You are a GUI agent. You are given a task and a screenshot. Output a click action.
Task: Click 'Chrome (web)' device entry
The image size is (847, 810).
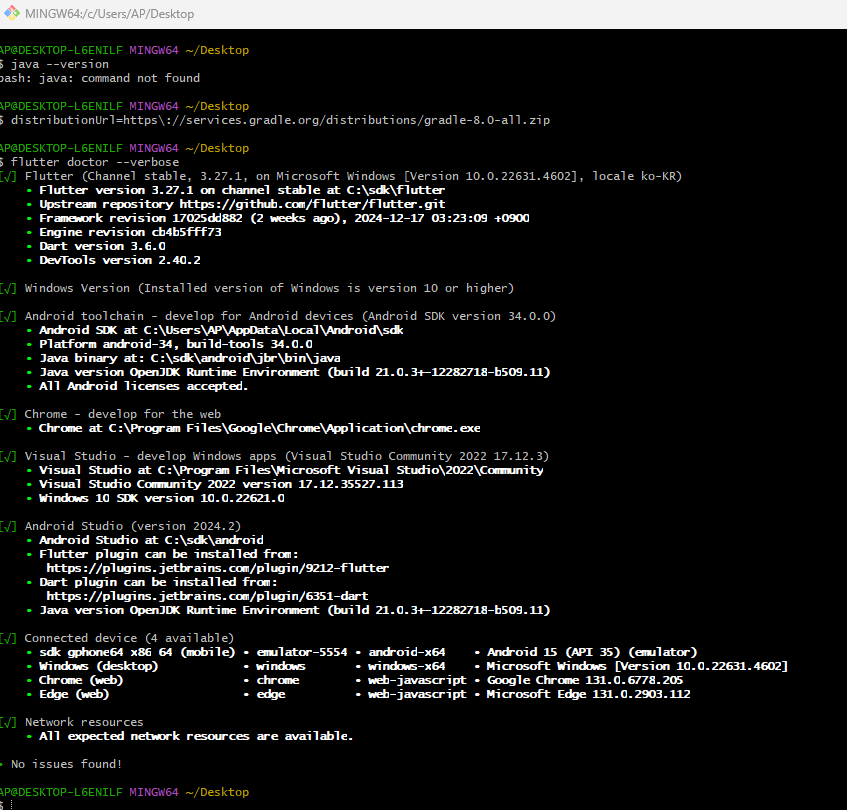click(81, 680)
